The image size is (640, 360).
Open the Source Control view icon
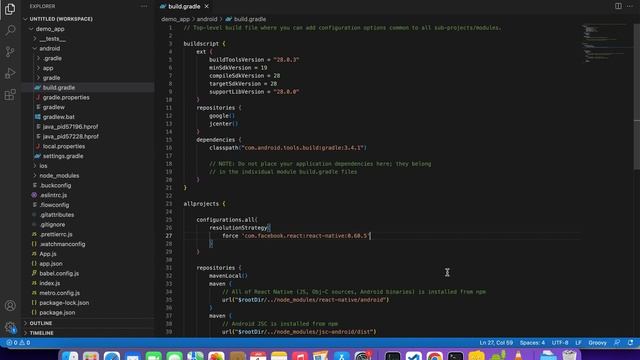[x=10, y=52]
